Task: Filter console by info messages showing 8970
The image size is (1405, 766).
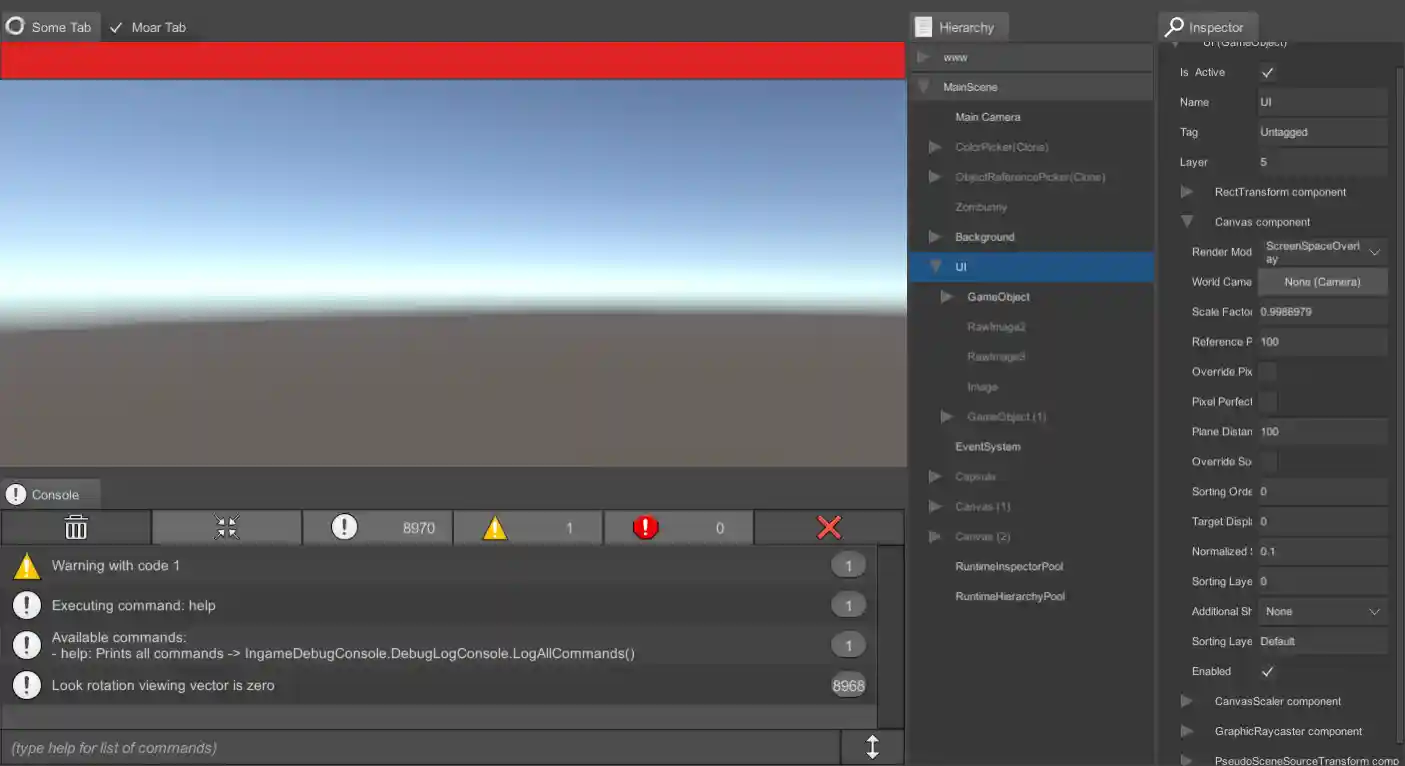Action: [378, 527]
